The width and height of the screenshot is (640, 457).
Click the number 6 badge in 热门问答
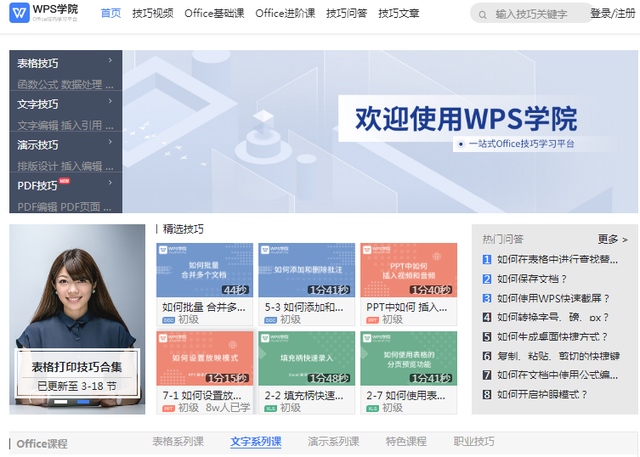point(487,356)
